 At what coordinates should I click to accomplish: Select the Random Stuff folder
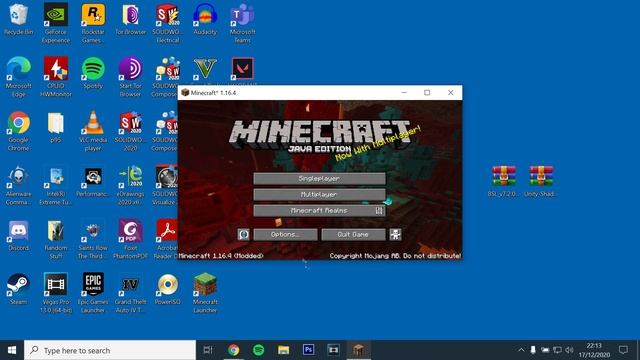[x=56, y=239]
